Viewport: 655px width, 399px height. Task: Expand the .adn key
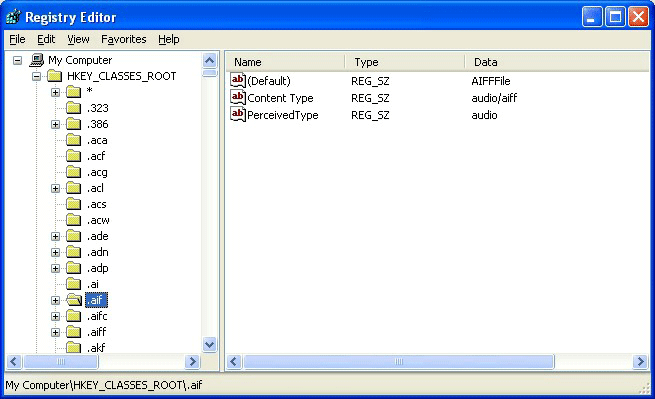click(55, 252)
